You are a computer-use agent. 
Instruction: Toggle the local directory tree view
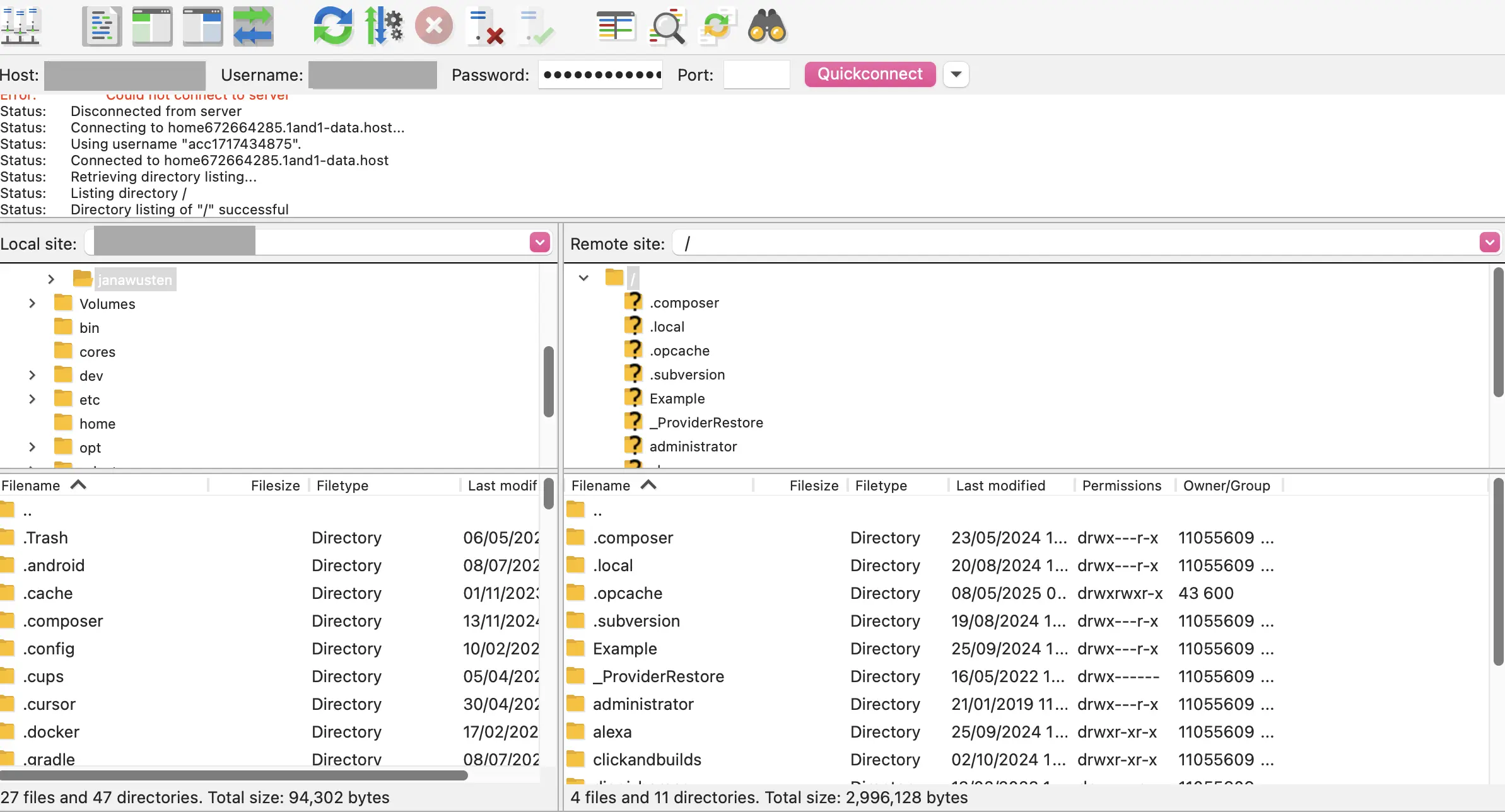coord(152,26)
